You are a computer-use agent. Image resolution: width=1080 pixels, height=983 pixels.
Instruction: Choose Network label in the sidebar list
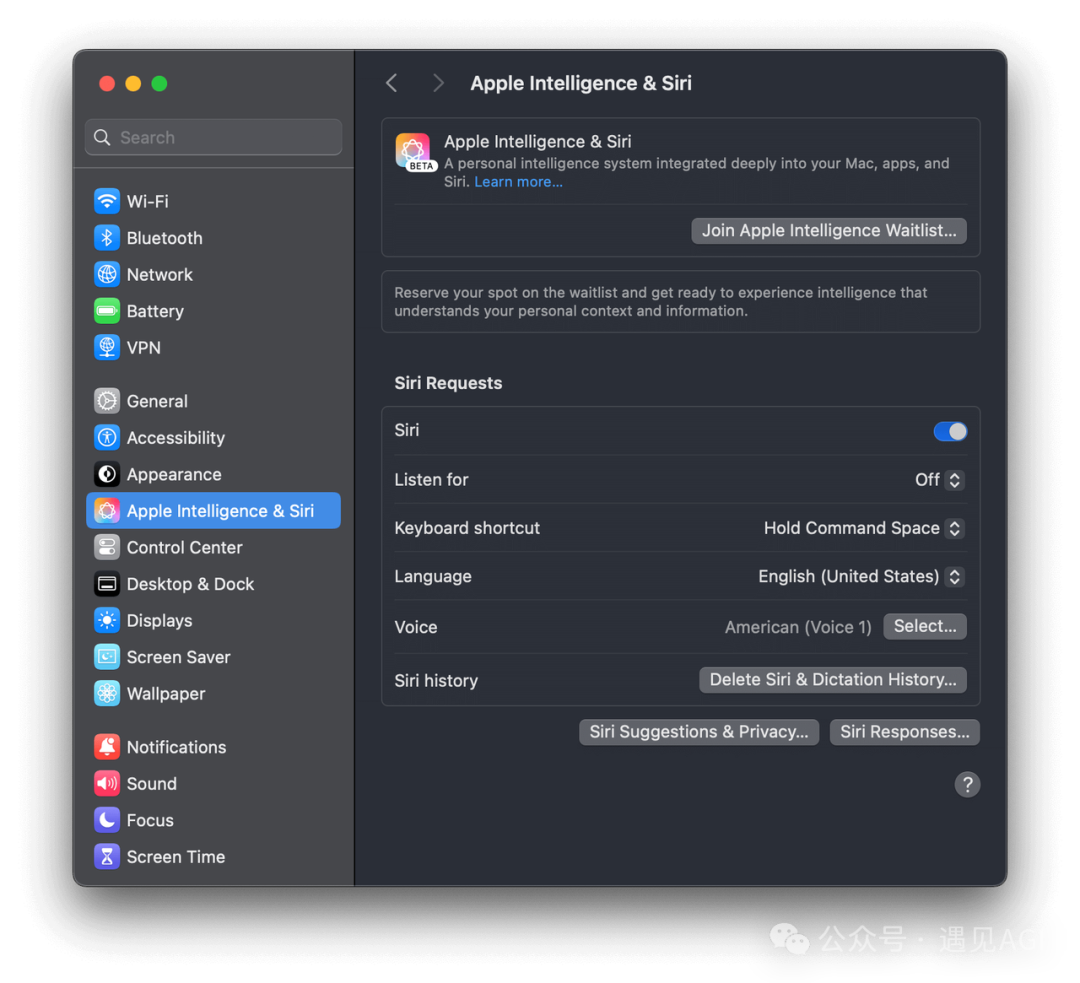click(x=160, y=274)
